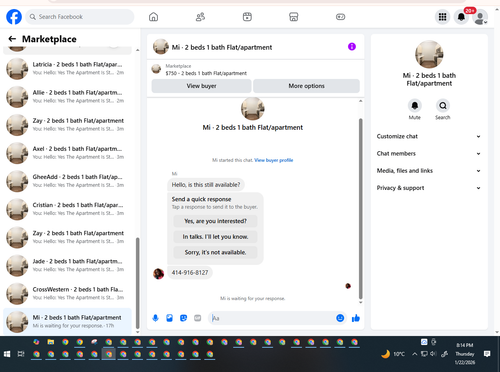The width and height of the screenshot is (500, 372).
Task: Click the View buyer button
Action: pyautogui.click(x=201, y=86)
